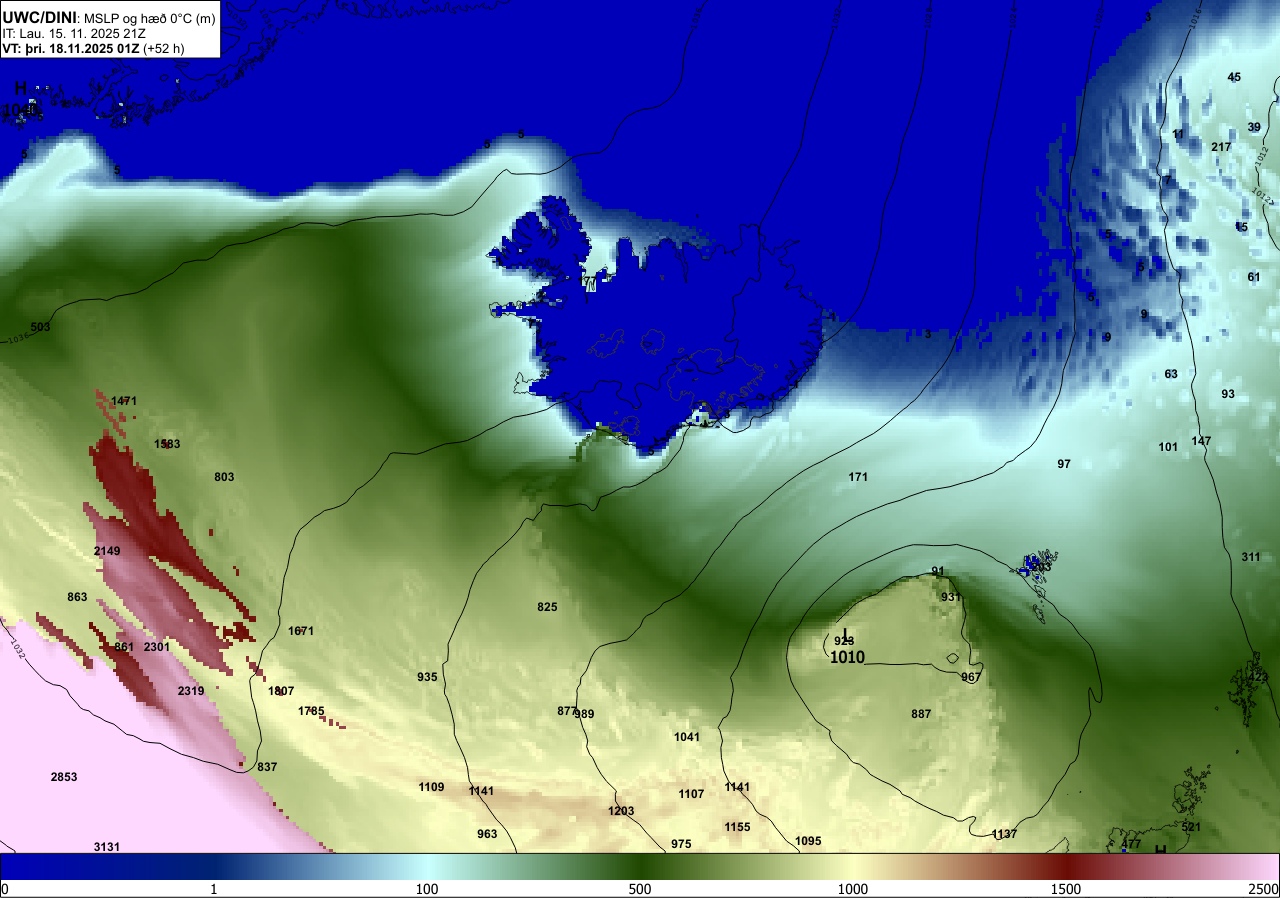Click the map value 2853
Image resolution: width=1280 pixels, height=898 pixels.
(x=64, y=777)
